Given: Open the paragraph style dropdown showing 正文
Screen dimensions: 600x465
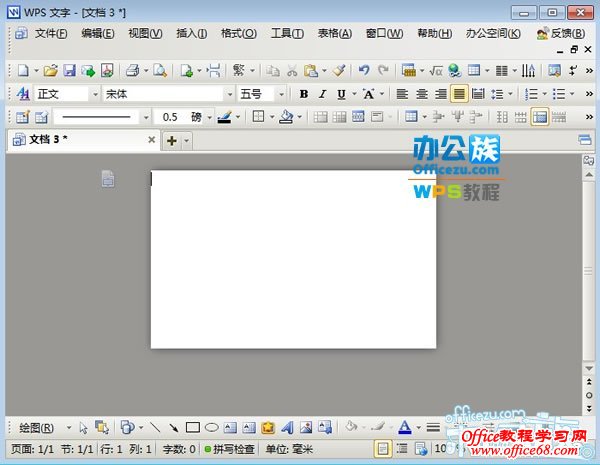Looking at the screenshot, I should pyautogui.click(x=66, y=94).
